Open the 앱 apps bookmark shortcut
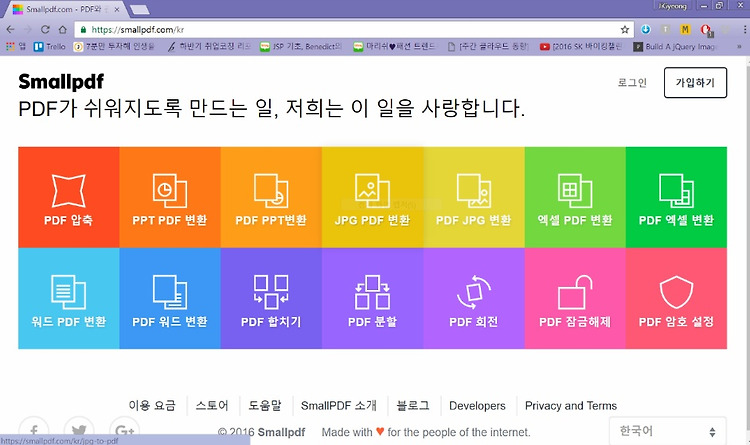This screenshot has height=445, width=750. [x=16, y=46]
